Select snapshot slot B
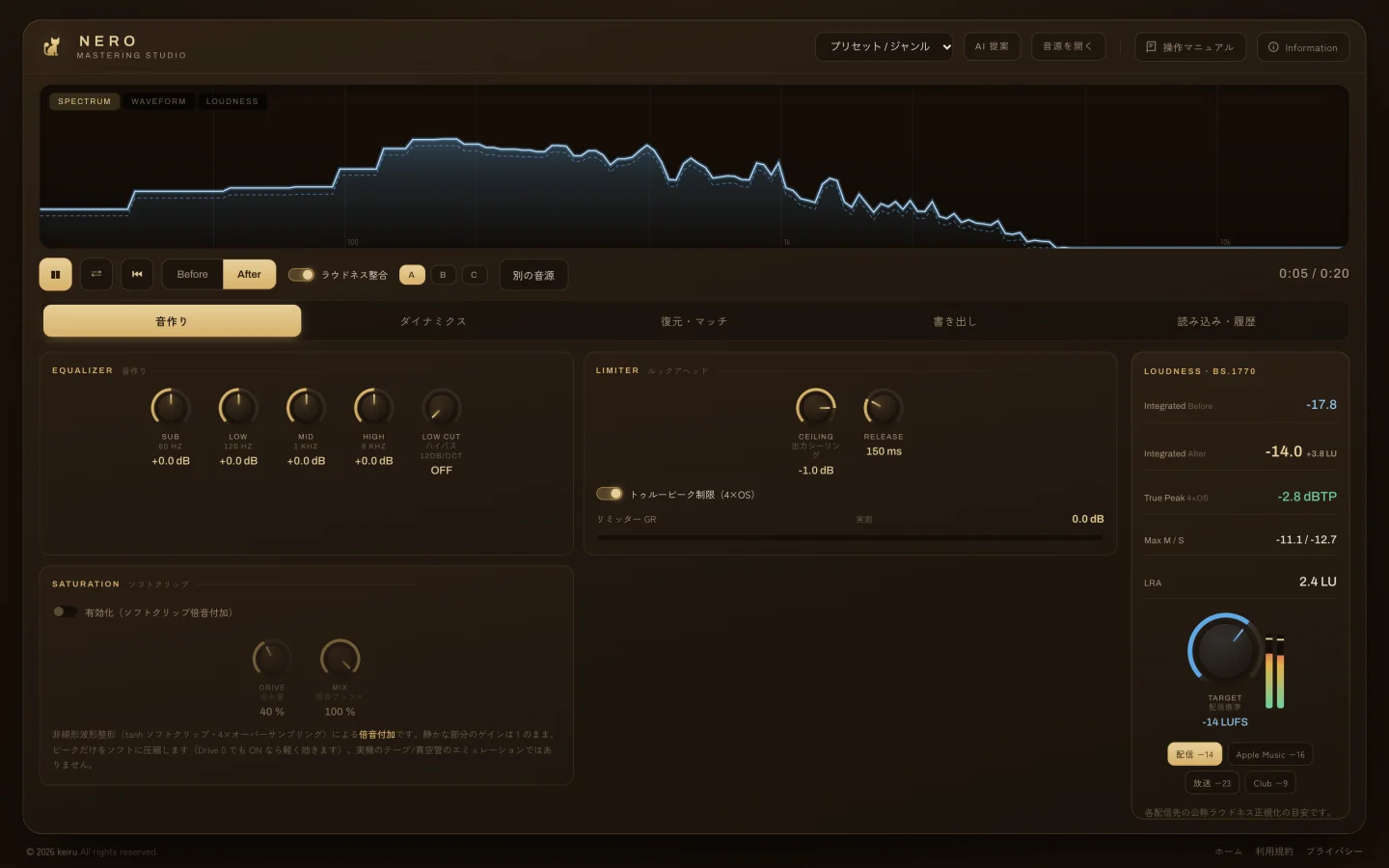 tap(443, 275)
